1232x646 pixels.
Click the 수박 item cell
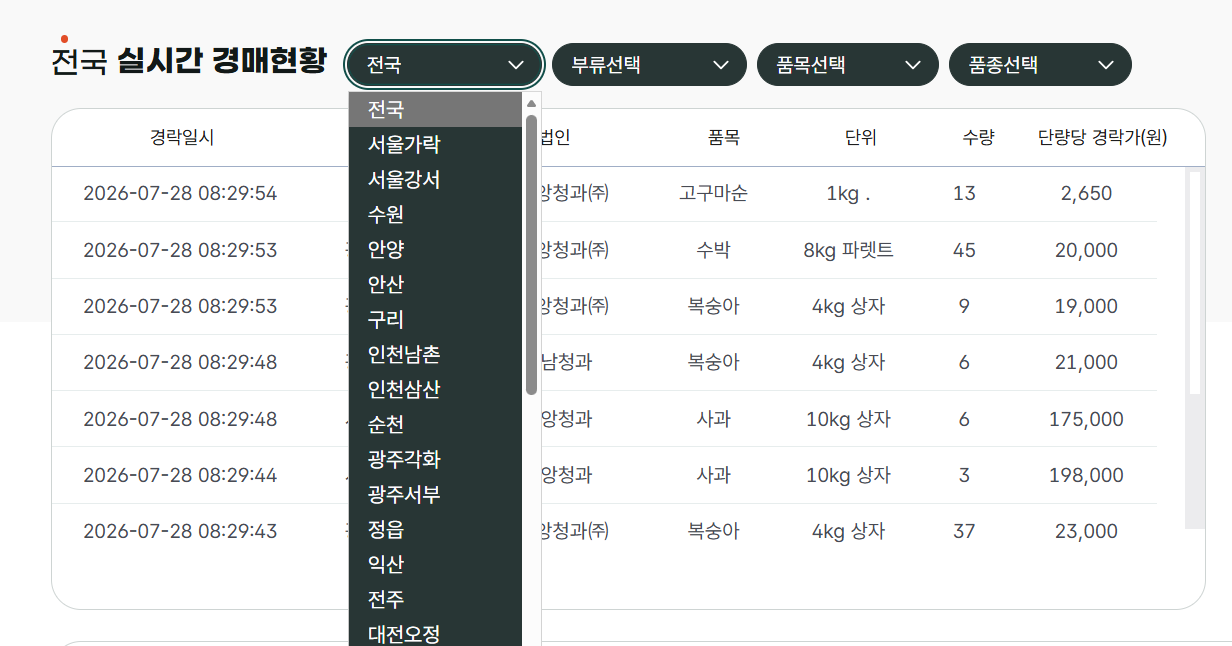pos(713,250)
